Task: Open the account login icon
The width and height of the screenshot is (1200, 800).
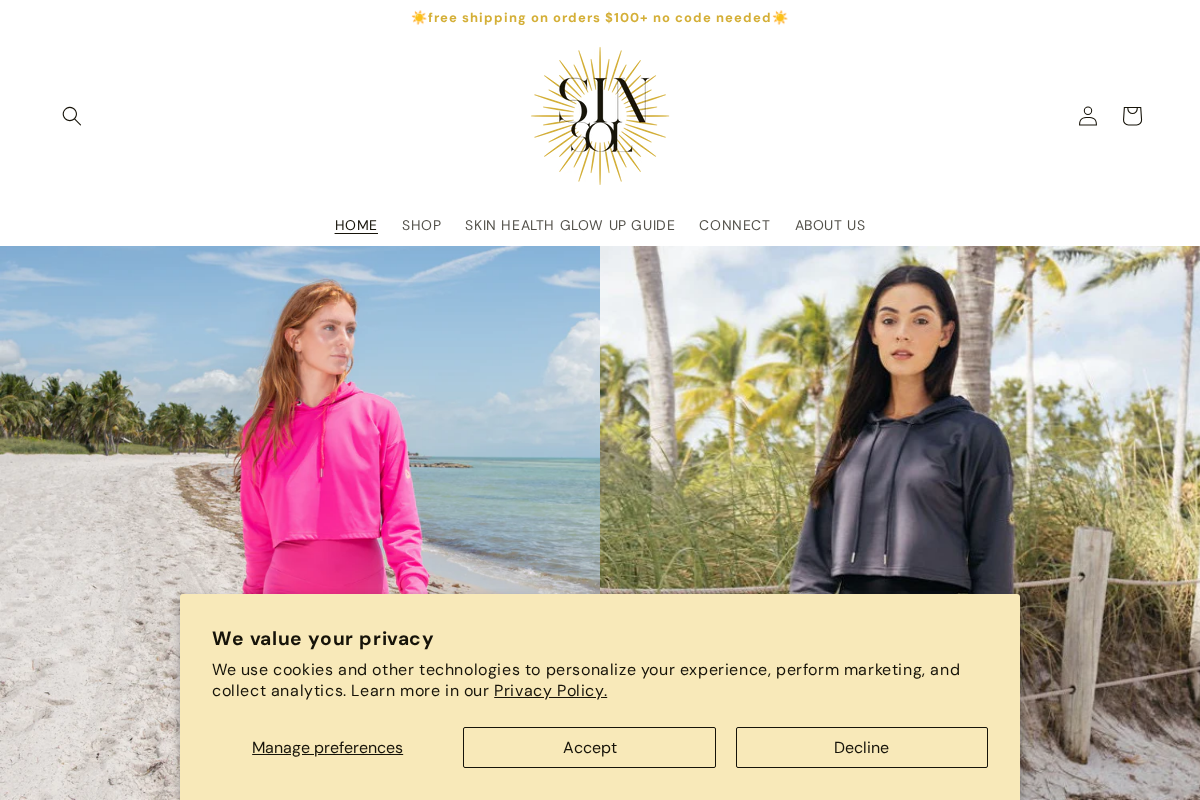Action: [1088, 116]
